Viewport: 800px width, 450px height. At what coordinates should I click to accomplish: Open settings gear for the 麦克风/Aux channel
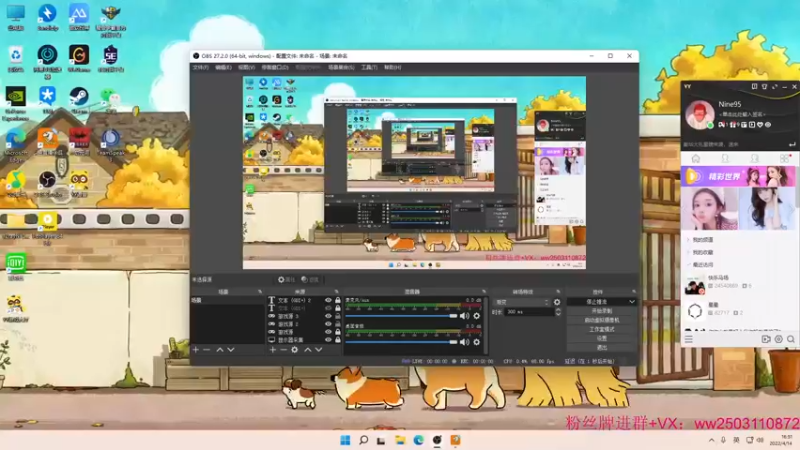[477, 316]
